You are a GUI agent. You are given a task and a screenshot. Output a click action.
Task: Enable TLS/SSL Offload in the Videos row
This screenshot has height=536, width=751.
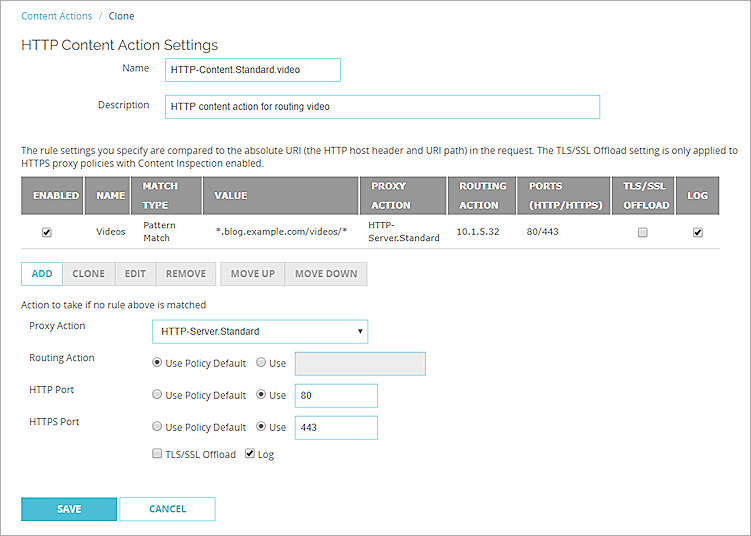[643, 233]
